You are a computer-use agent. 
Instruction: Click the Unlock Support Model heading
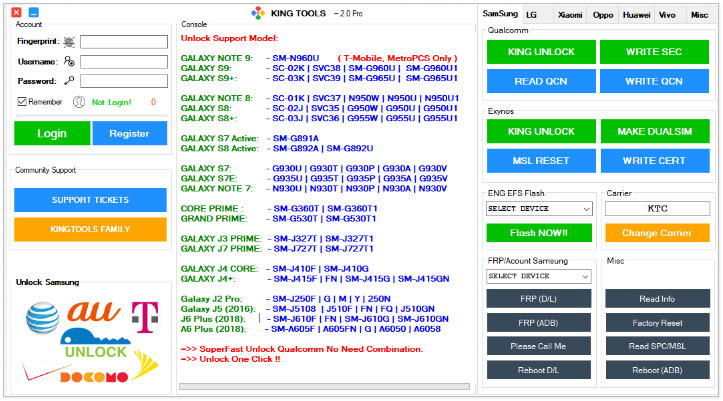[x=230, y=38]
